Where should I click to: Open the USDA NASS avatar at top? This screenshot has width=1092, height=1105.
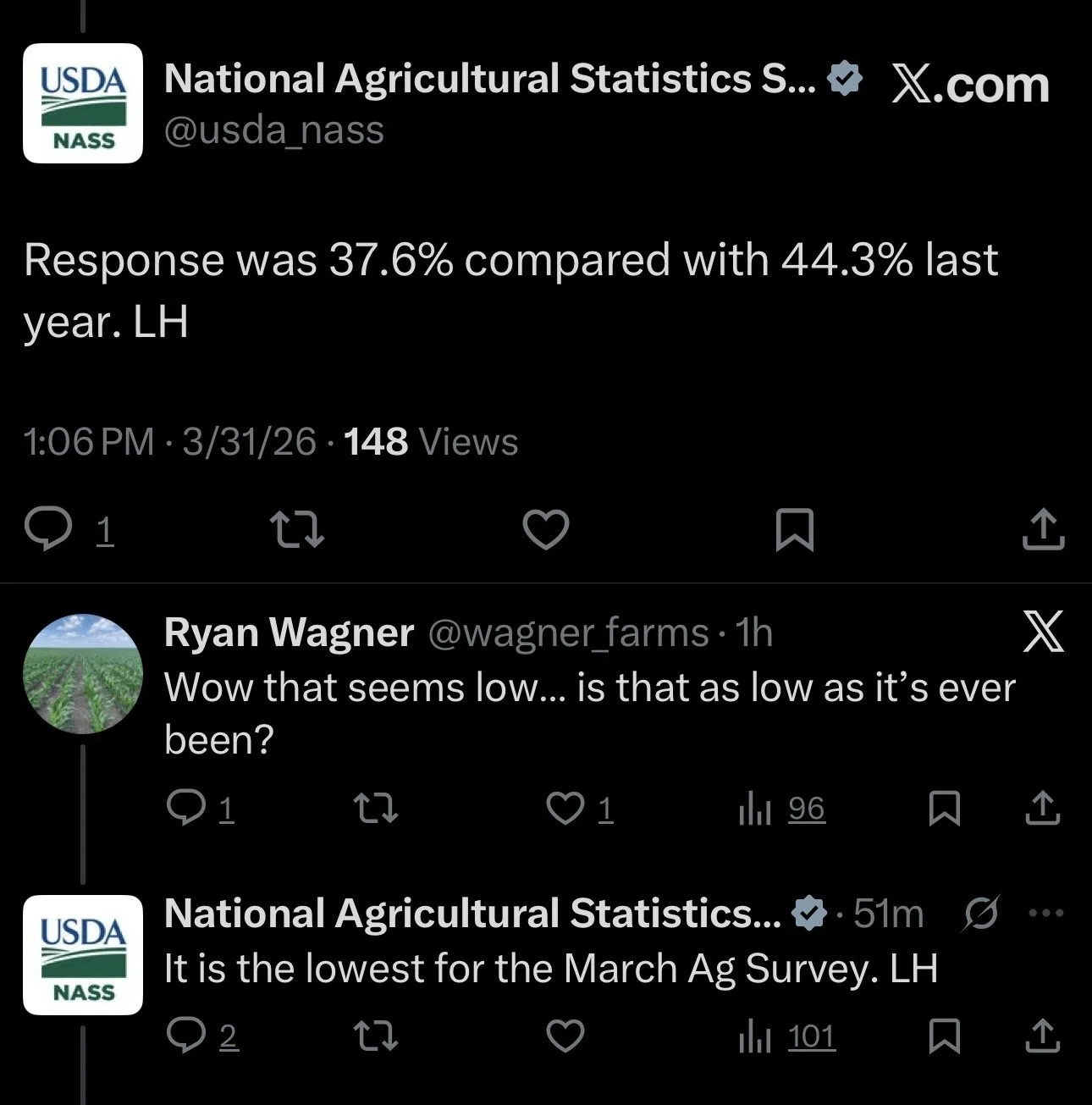click(x=82, y=102)
